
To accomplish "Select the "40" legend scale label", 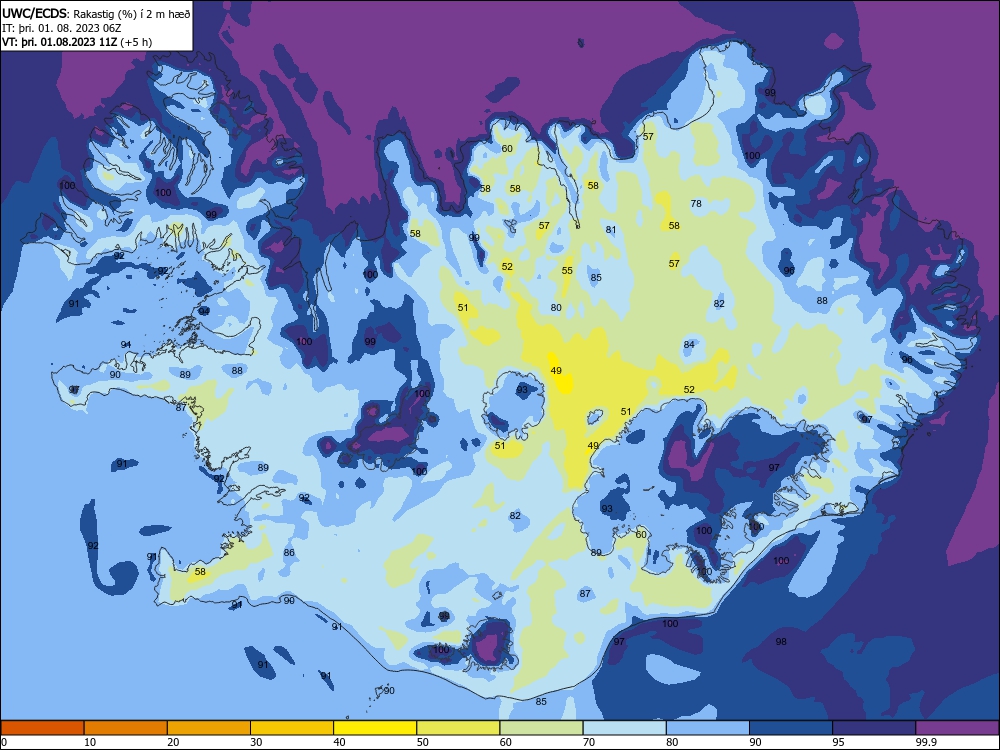I will click(x=339, y=742).
